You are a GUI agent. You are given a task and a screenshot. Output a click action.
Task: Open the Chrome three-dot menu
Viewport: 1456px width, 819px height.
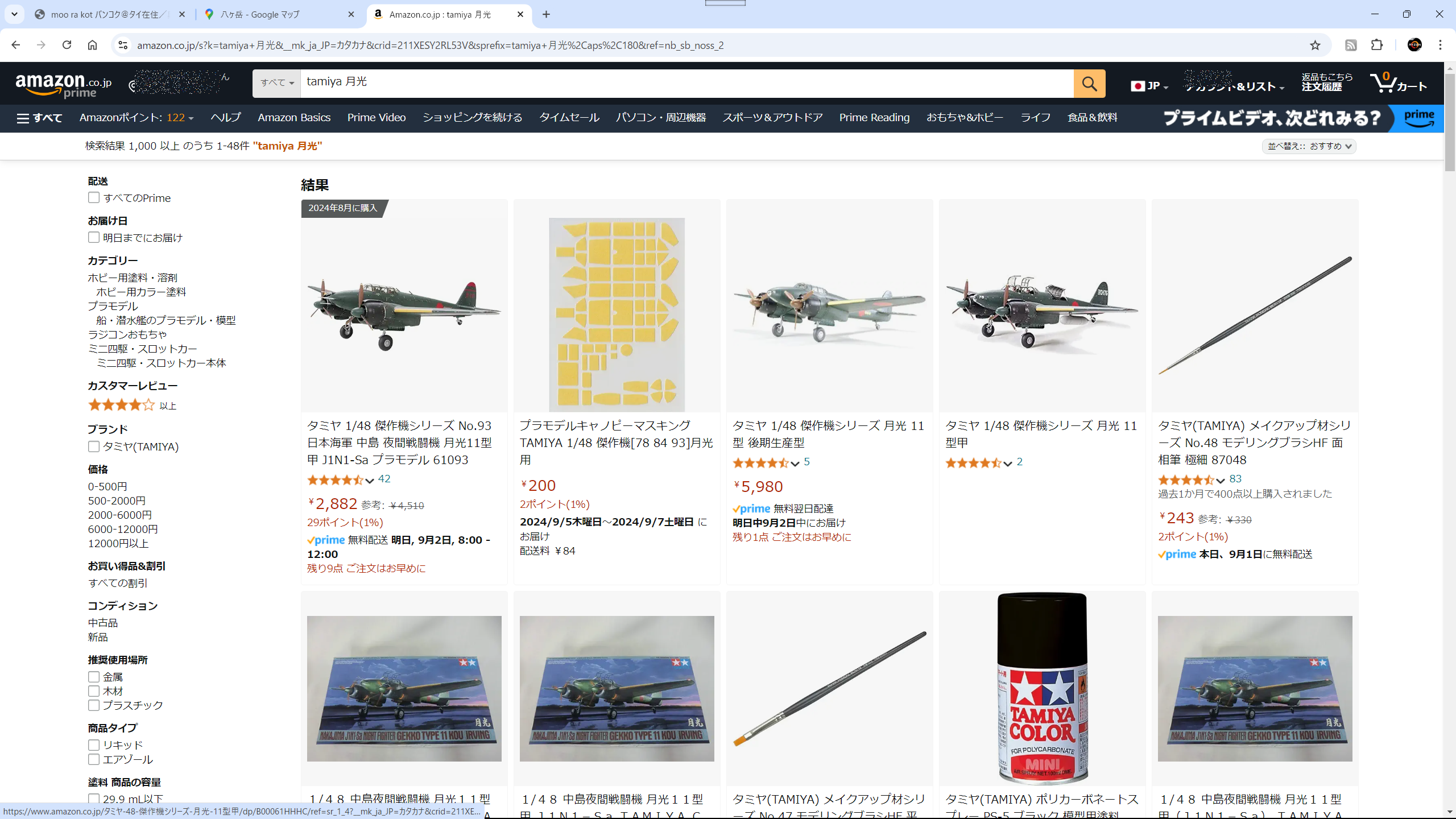(x=1440, y=45)
